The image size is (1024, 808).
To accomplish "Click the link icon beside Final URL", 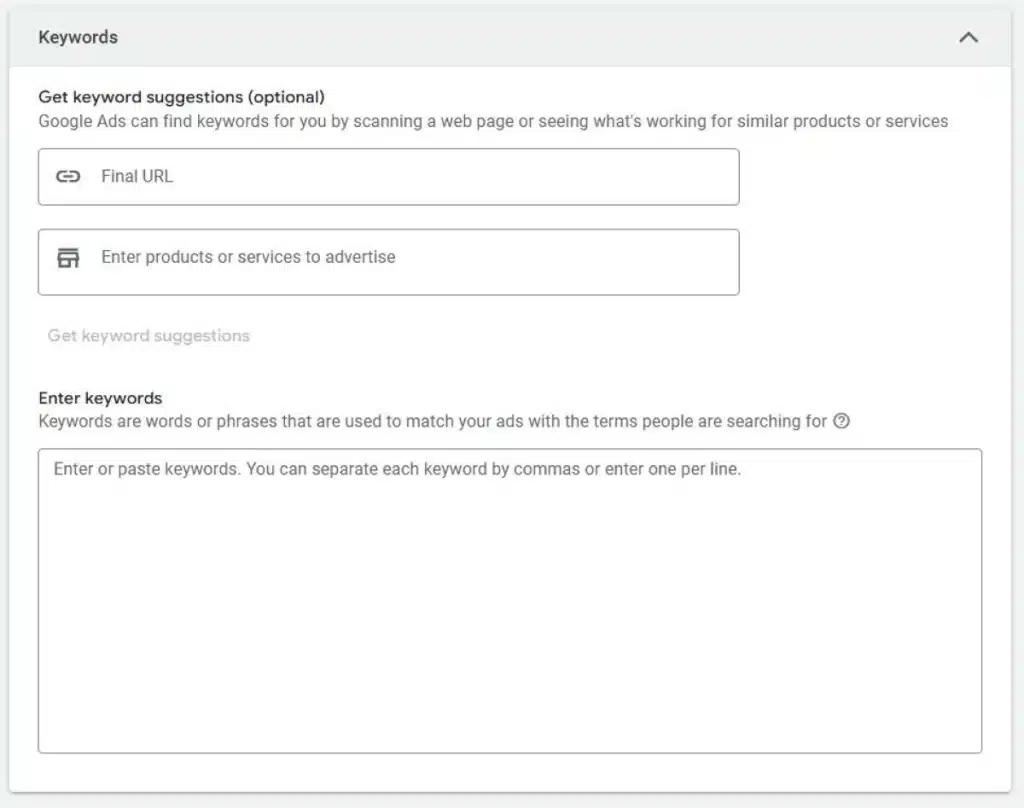I will pos(67,177).
